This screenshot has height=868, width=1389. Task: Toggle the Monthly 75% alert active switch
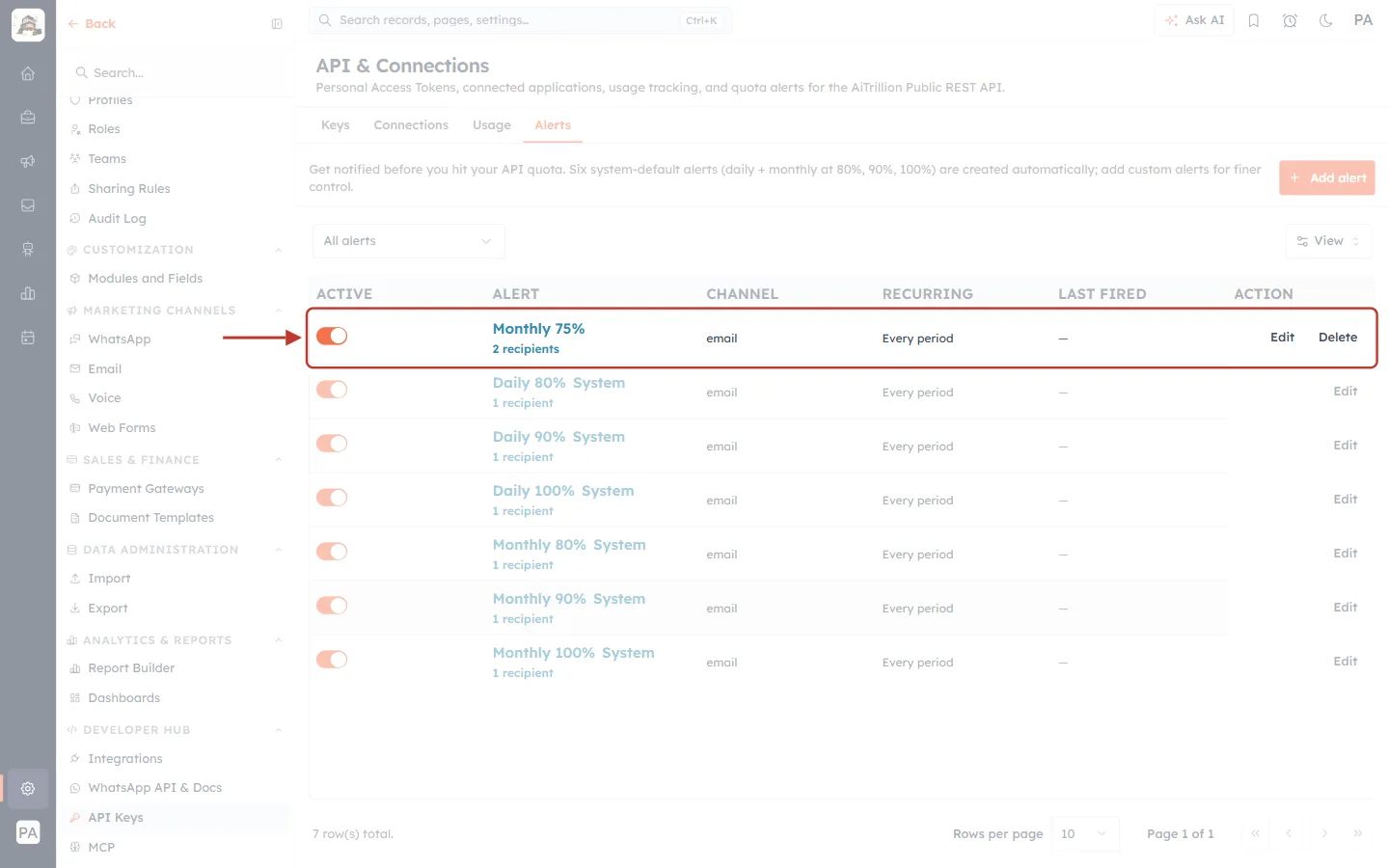[x=332, y=336]
